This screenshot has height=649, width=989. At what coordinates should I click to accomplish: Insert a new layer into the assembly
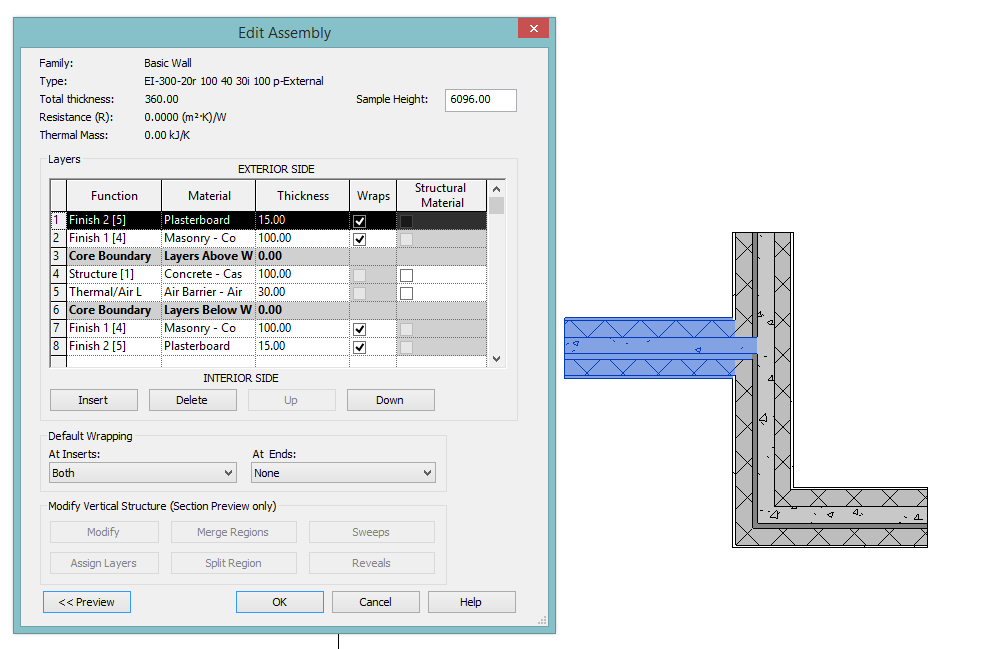click(x=93, y=399)
